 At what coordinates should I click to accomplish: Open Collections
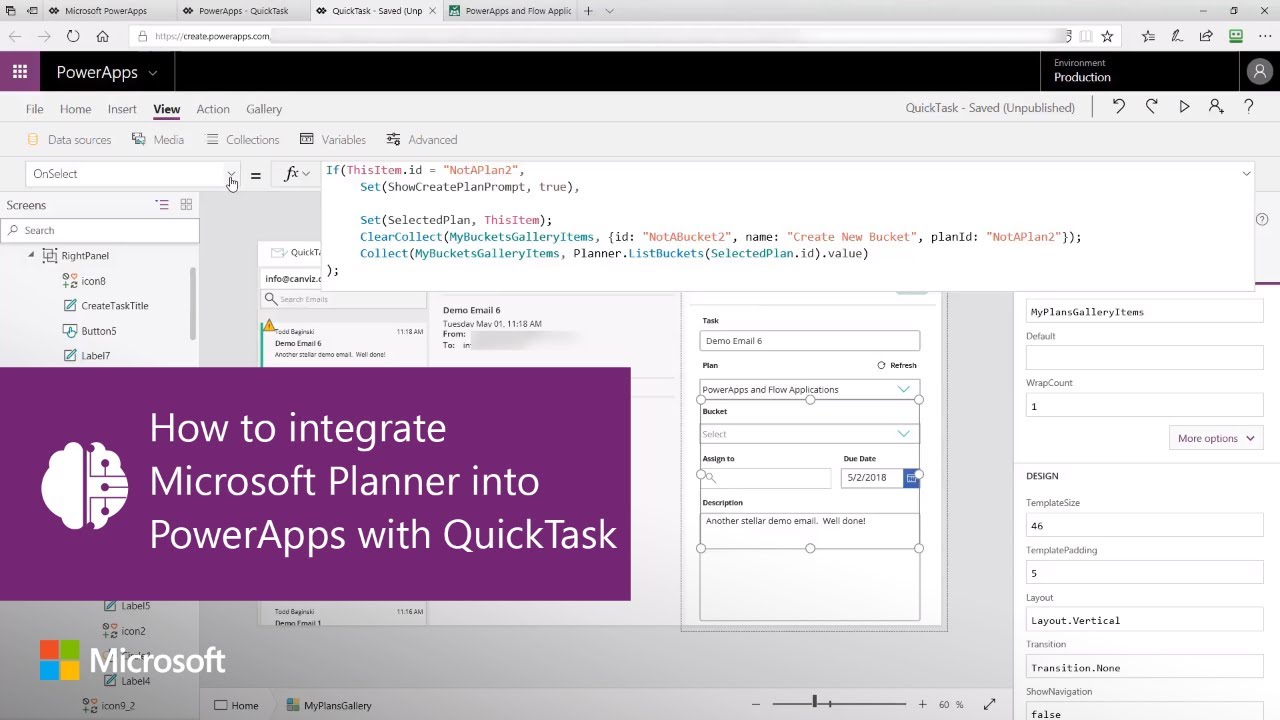click(x=242, y=140)
